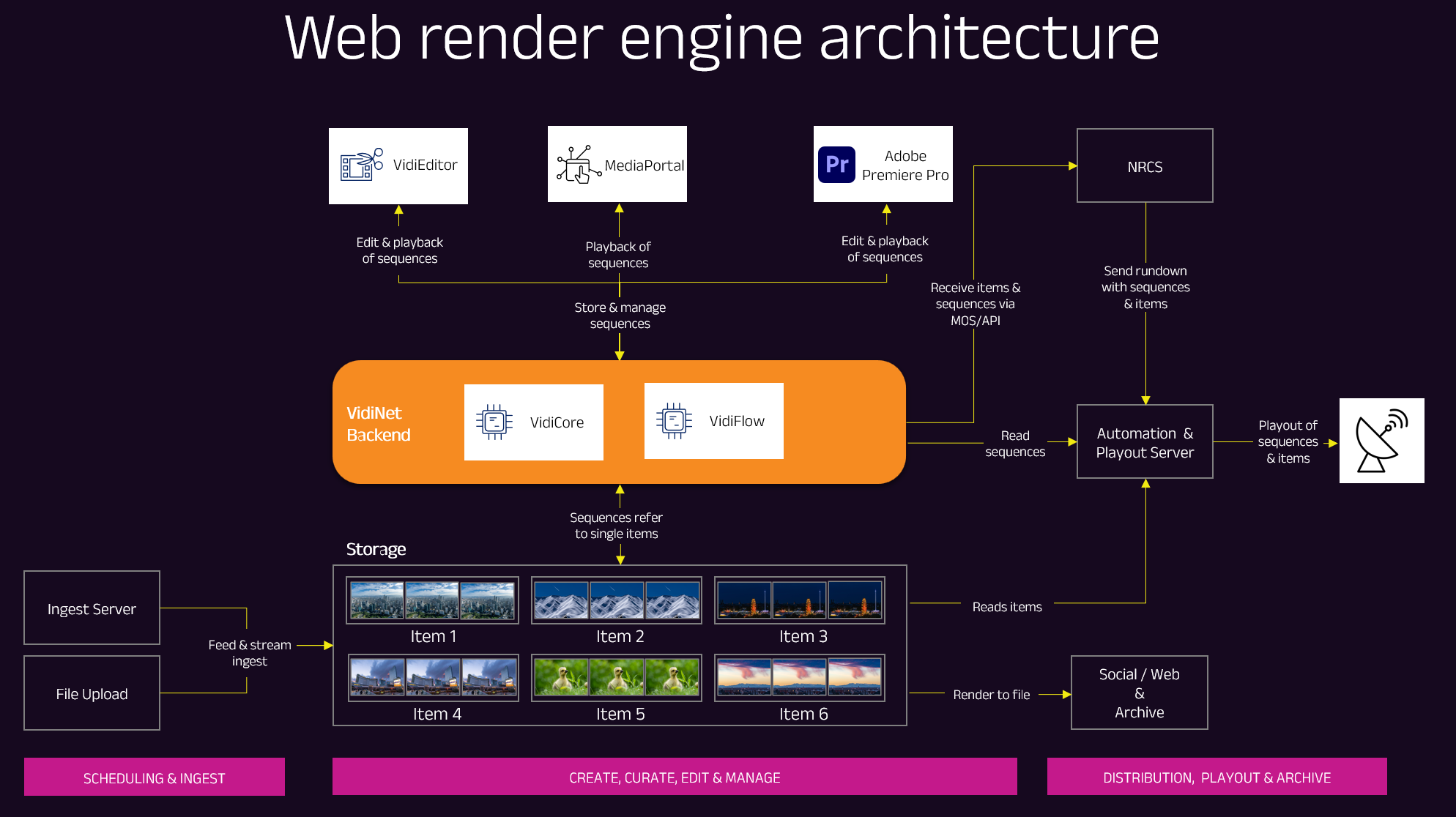Click the VidiCore chip icon
The width and height of the screenshot is (1456, 817).
tap(494, 422)
